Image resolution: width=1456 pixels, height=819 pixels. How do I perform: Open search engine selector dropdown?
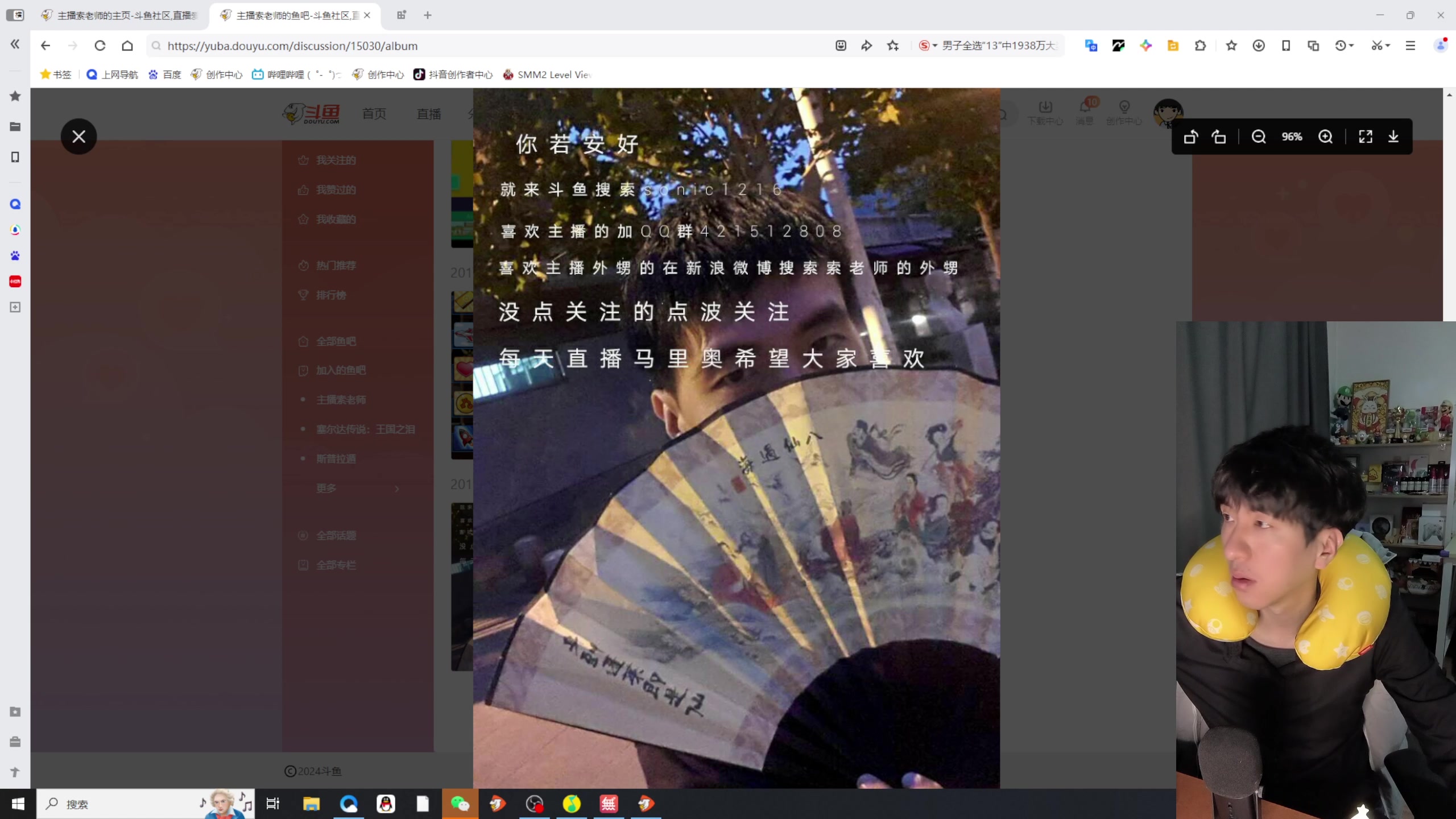point(928,45)
